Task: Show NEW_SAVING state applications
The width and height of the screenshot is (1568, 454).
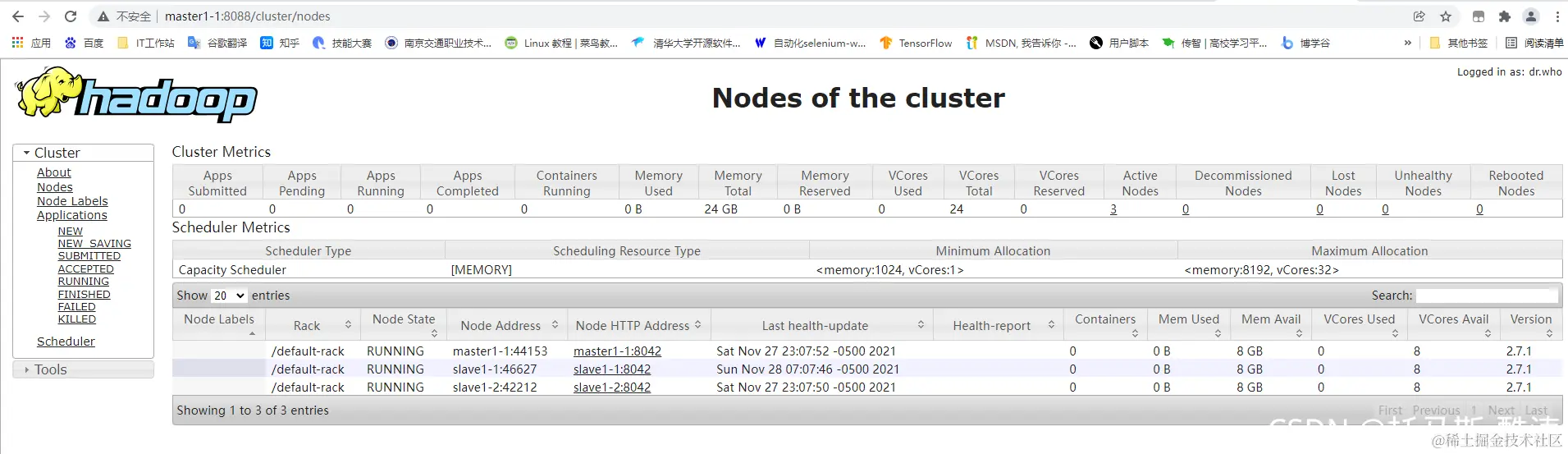Action: (x=94, y=244)
